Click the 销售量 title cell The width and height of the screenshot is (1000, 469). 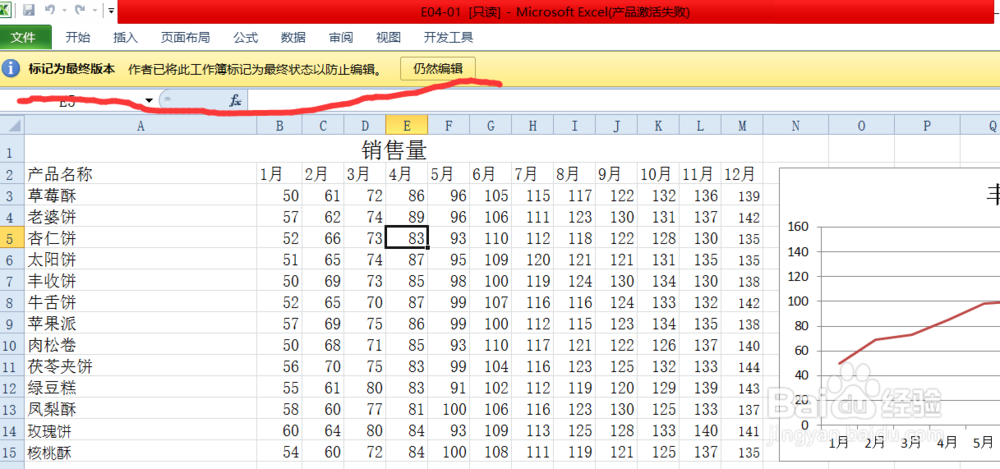coord(393,151)
